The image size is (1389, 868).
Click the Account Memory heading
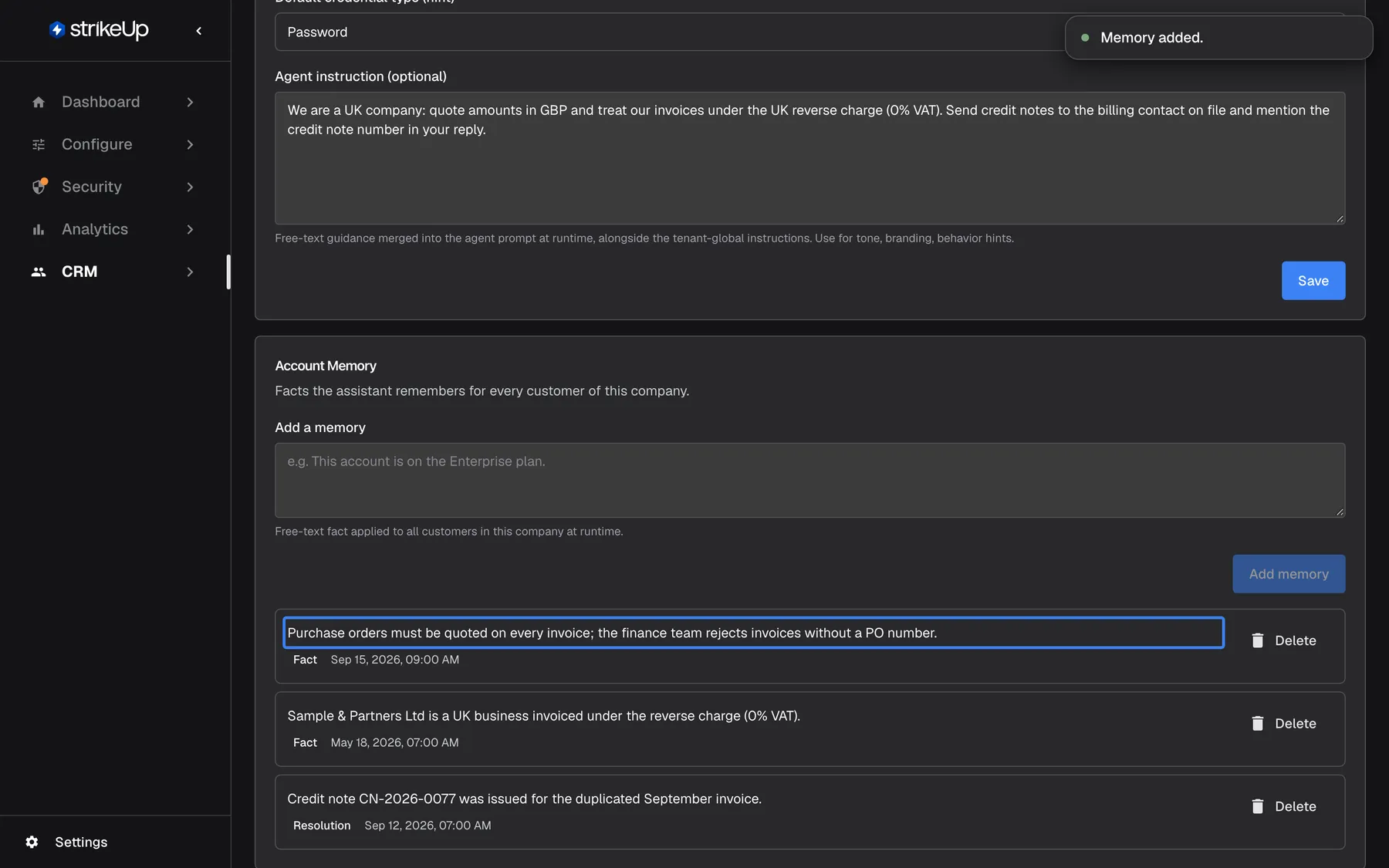click(x=326, y=366)
